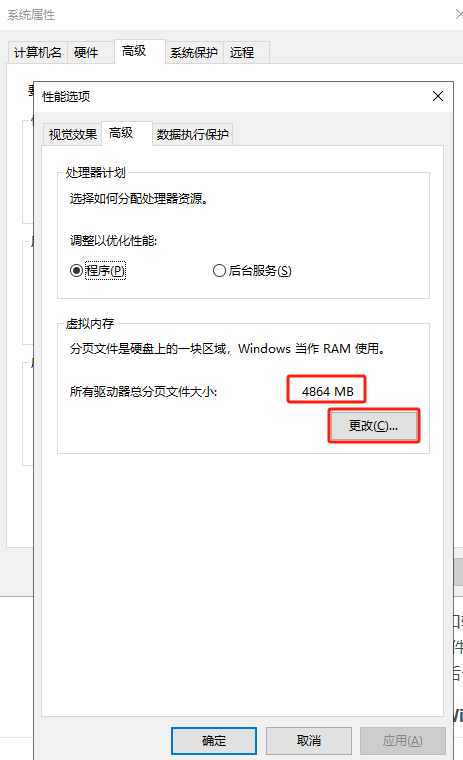Click the 处理器计划 group heading
This screenshot has height=760, width=463.
tap(96, 173)
